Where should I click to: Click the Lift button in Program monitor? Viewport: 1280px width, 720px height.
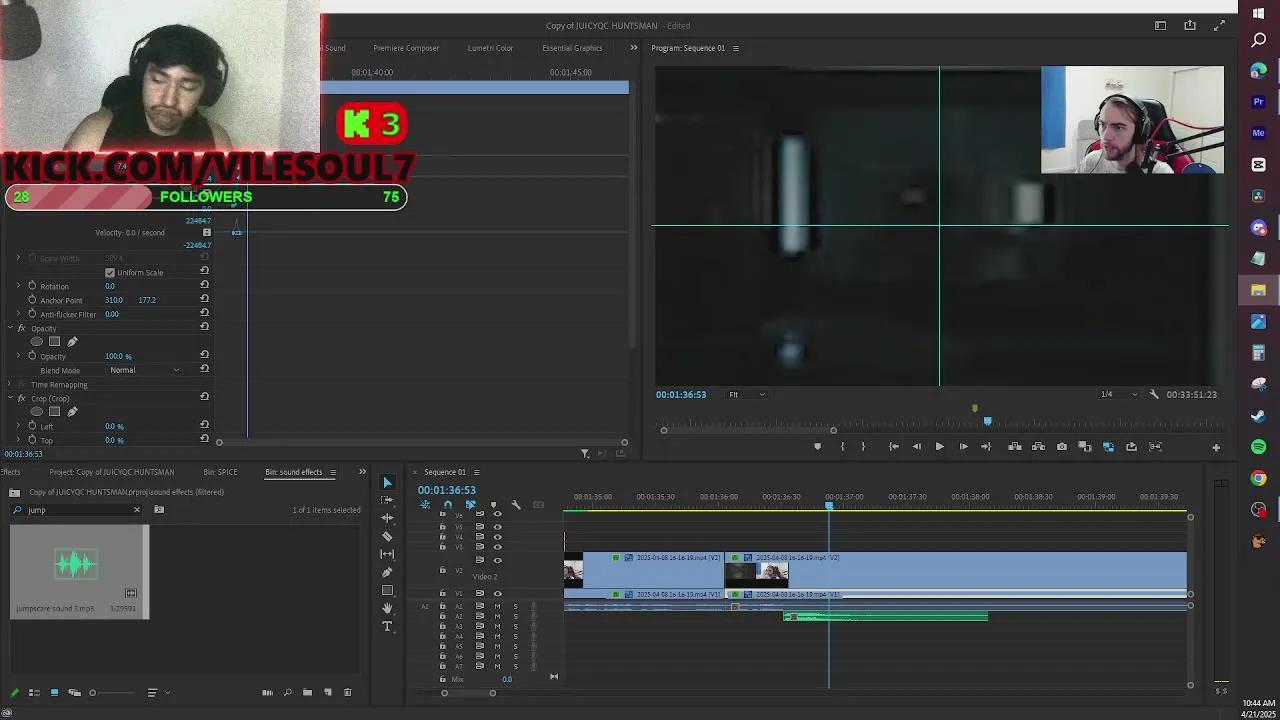click(x=1014, y=447)
